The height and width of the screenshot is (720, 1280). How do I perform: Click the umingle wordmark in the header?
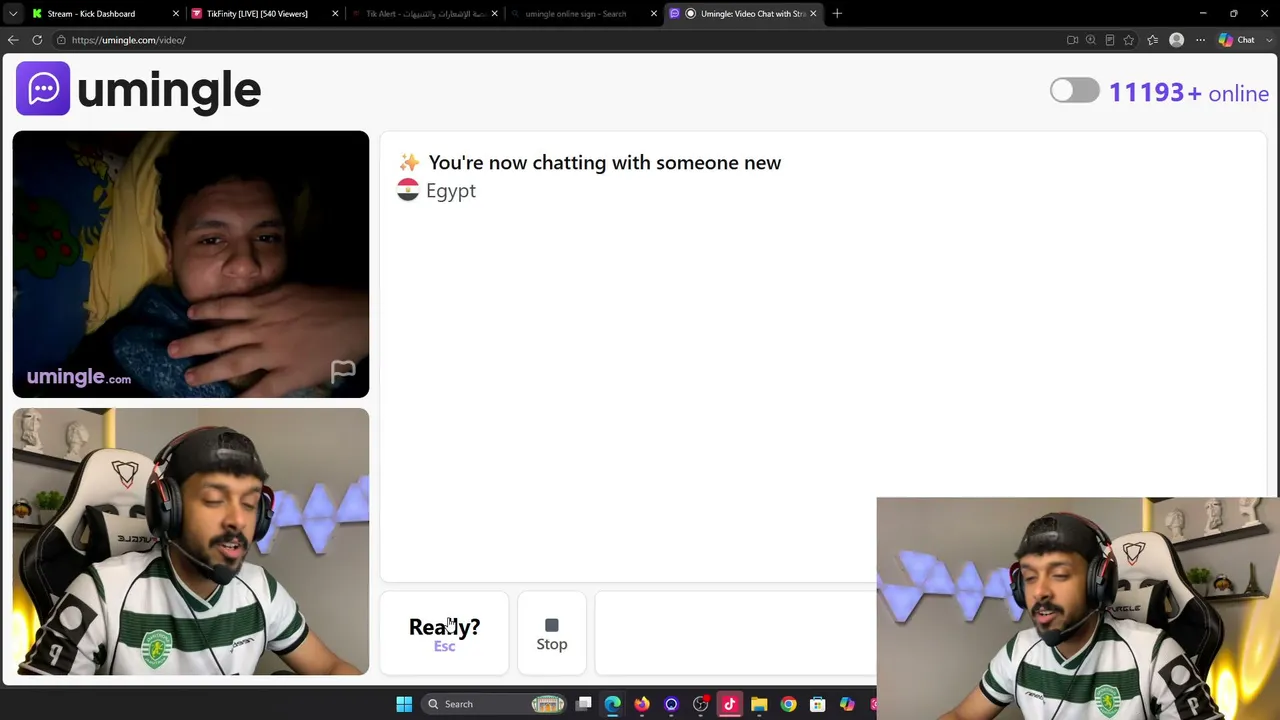(x=169, y=90)
